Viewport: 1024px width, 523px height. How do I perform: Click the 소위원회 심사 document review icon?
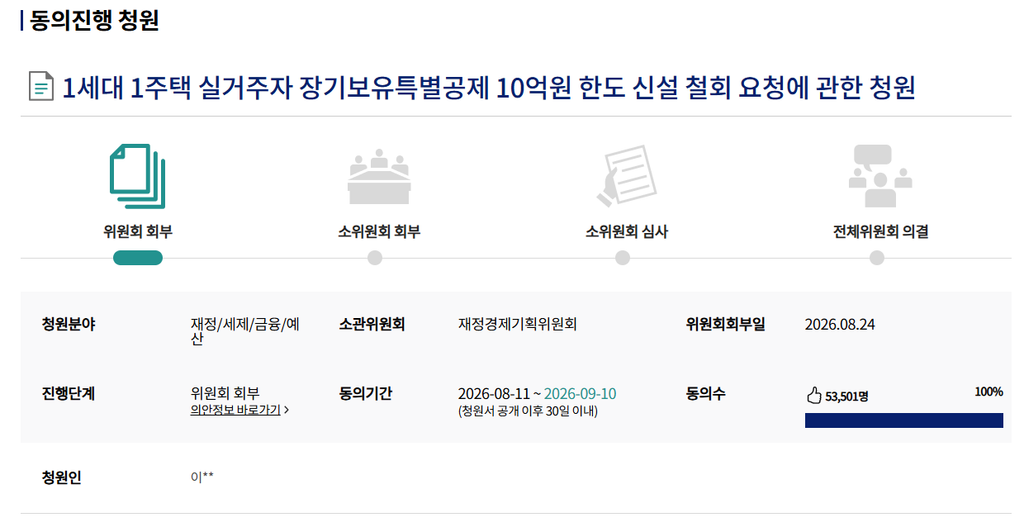(x=626, y=176)
